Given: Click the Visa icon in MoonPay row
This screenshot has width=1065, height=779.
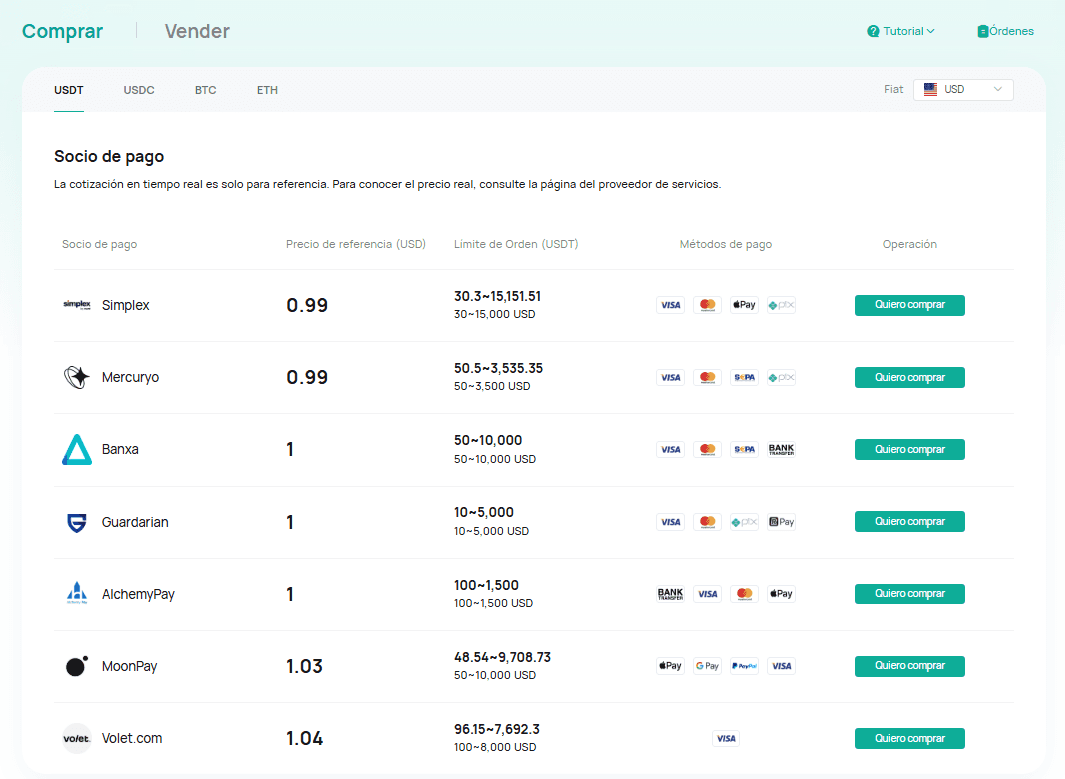Looking at the screenshot, I should pyautogui.click(x=781, y=666).
